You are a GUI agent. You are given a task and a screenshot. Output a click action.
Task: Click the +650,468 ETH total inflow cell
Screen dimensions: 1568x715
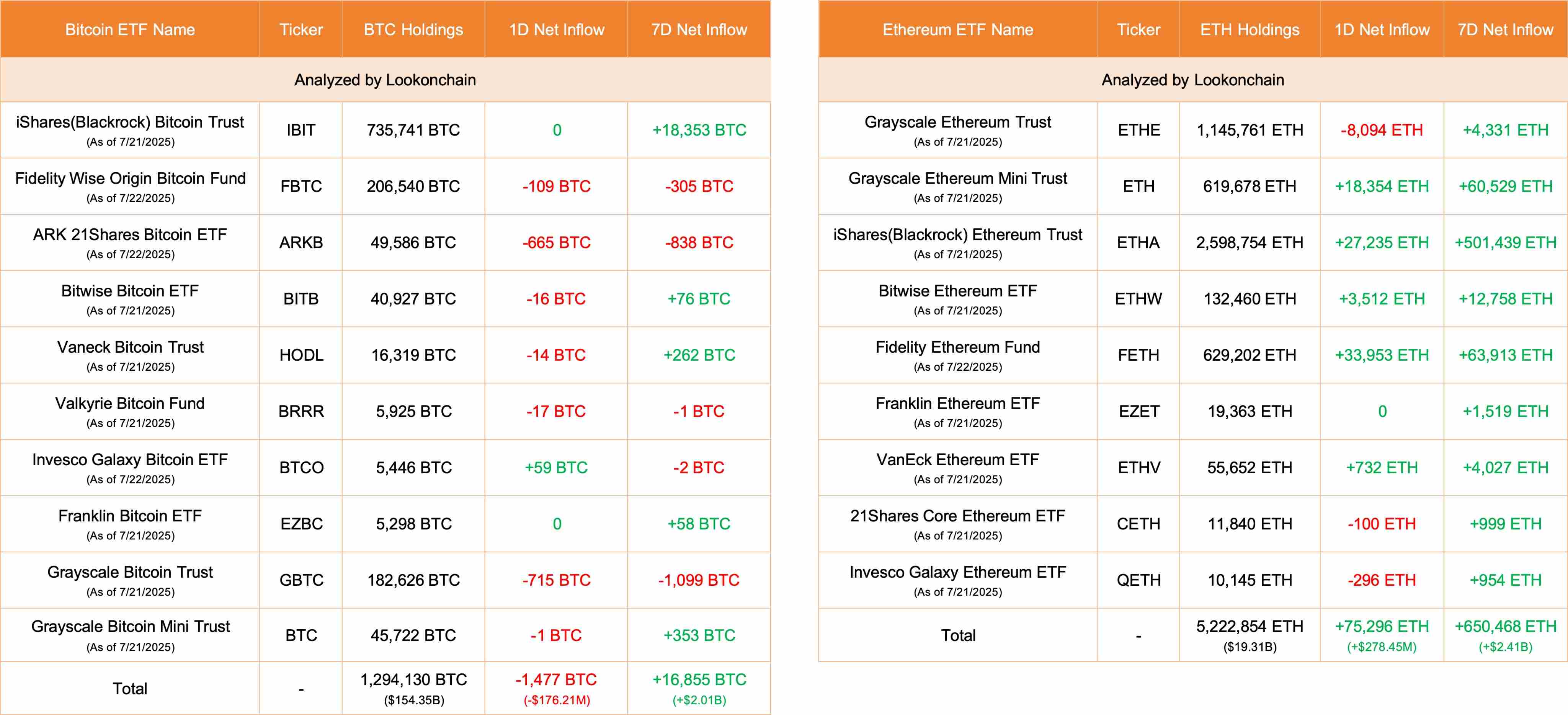click(x=1505, y=635)
